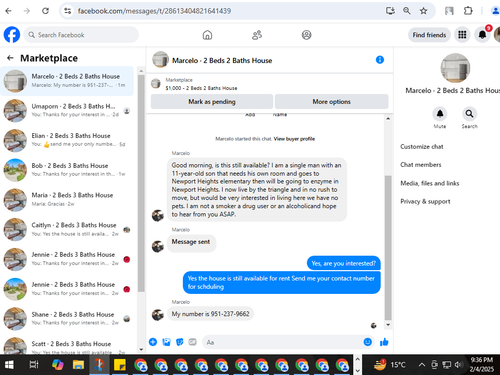
Task: Click 'Yes, are you interested?' message bubble
Action: pyautogui.click(x=344, y=263)
